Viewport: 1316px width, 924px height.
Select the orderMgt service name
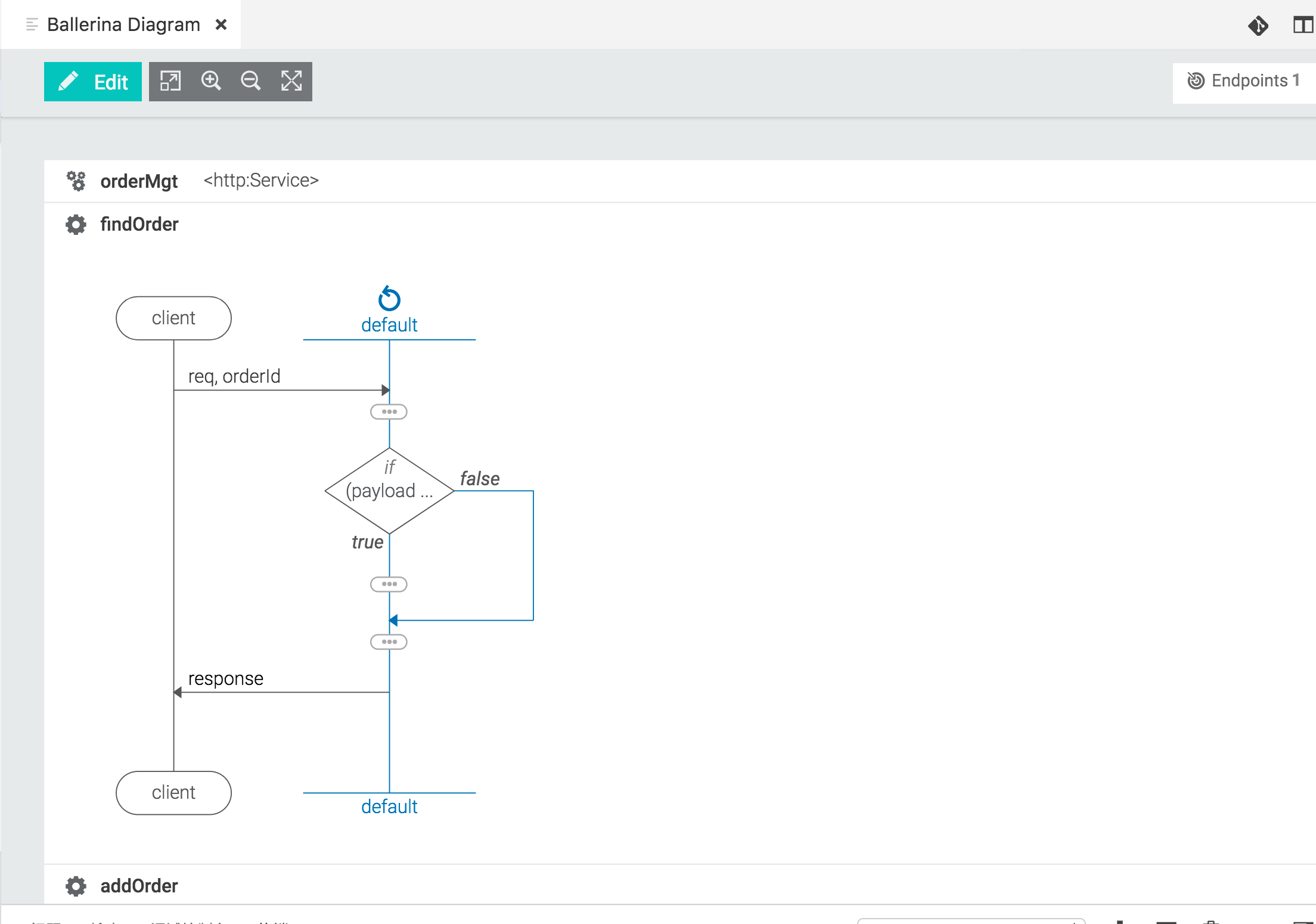coord(139,181)
